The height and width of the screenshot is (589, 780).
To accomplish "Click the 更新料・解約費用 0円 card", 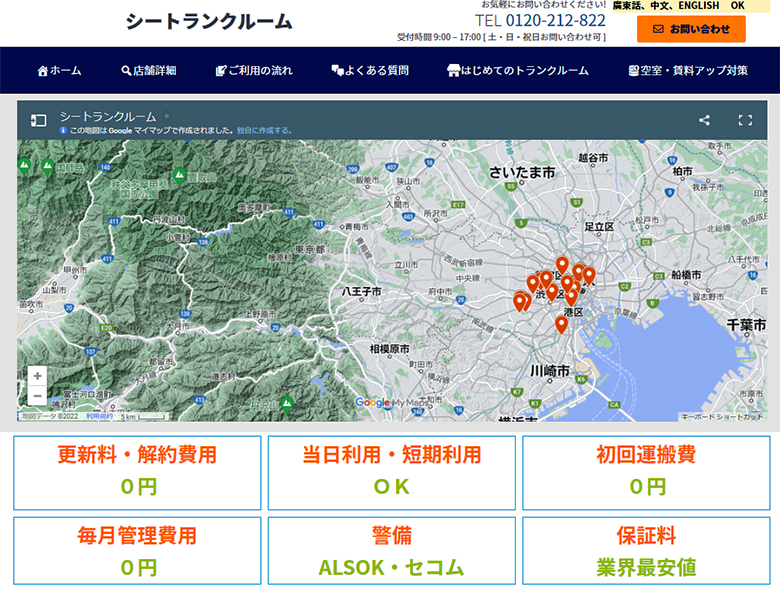I will point(137,473).
